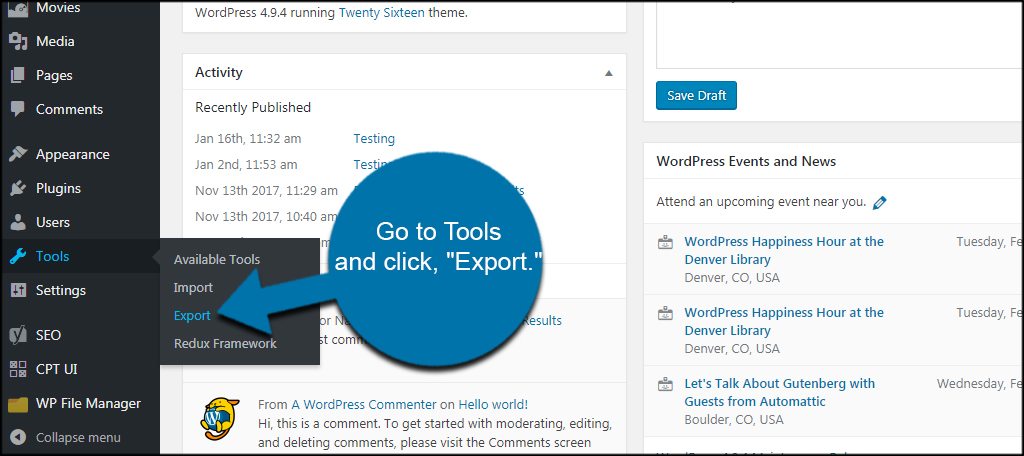This screenshot has width=1024, height=456.
Task: Open the Users menu
Action: pyautogui.click(x=53, y=222)
